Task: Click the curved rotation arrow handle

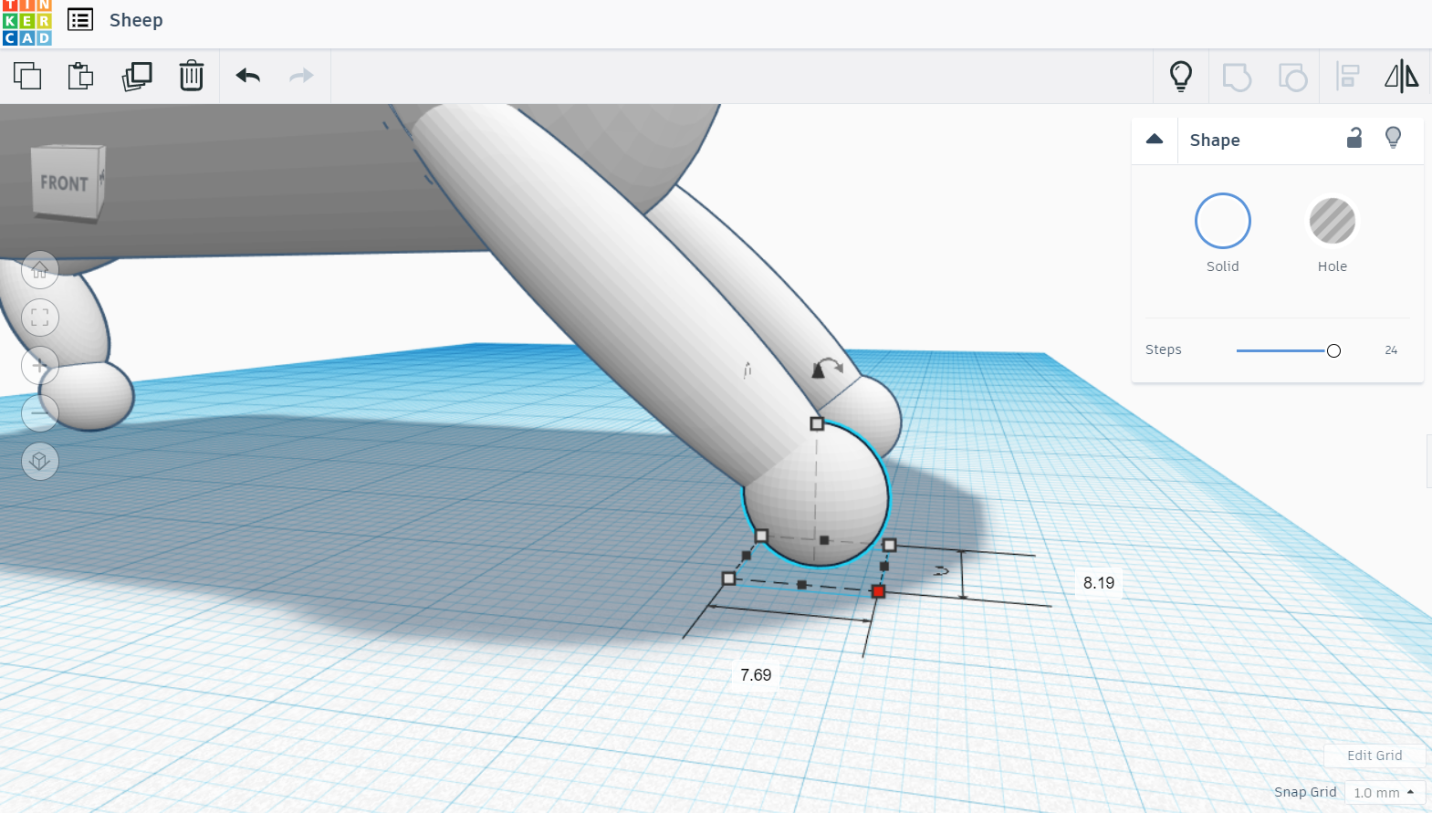Action: [x=827, y=368]
